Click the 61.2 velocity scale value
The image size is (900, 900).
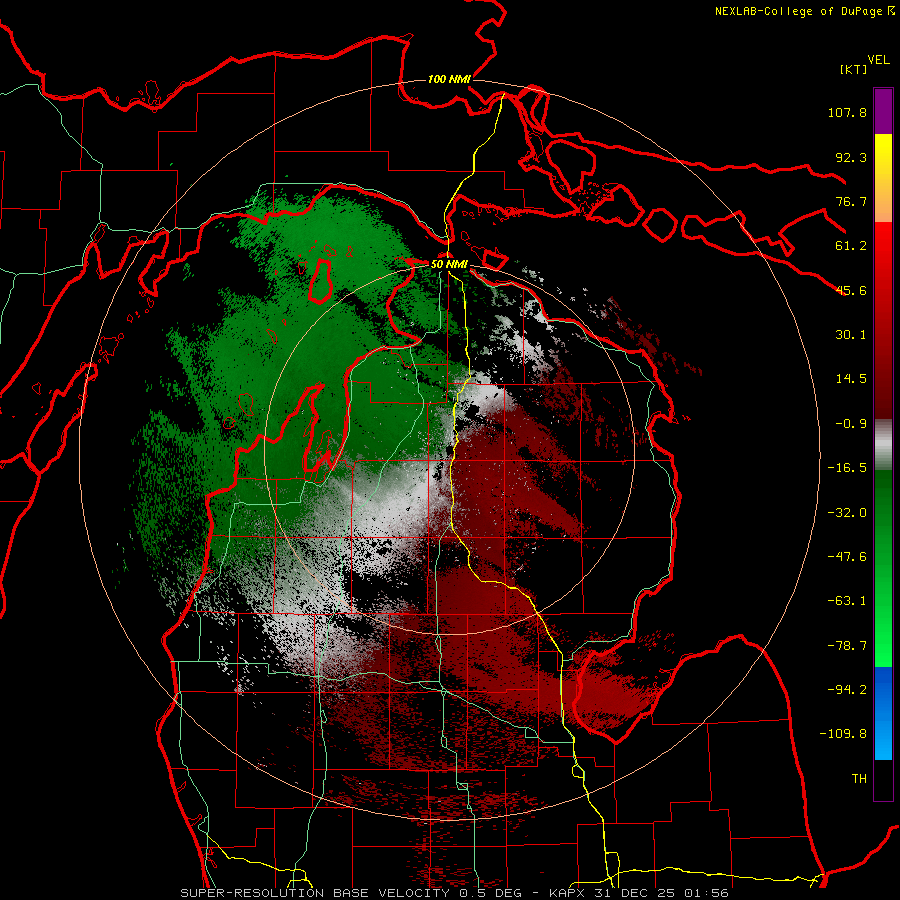851,246
